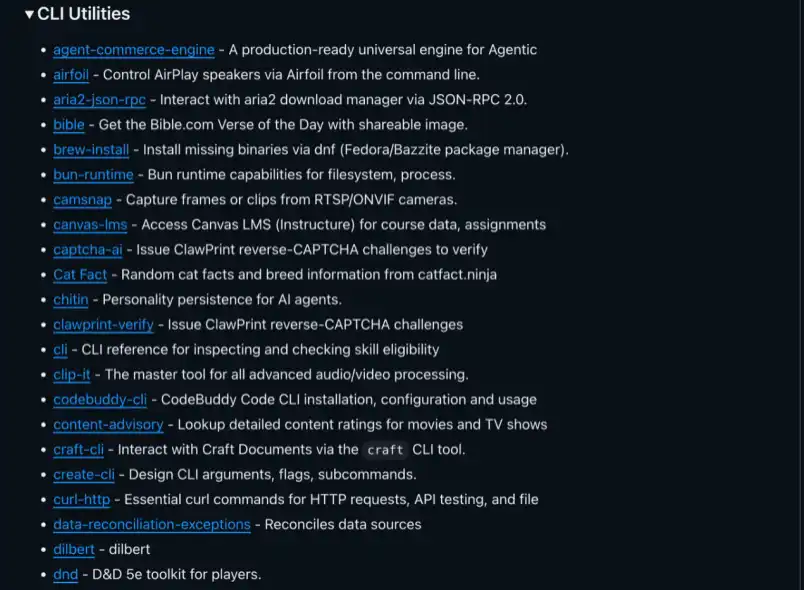804x590 pixels.
Task: Open the craft-cli link
Action: [x=79, y=450]
